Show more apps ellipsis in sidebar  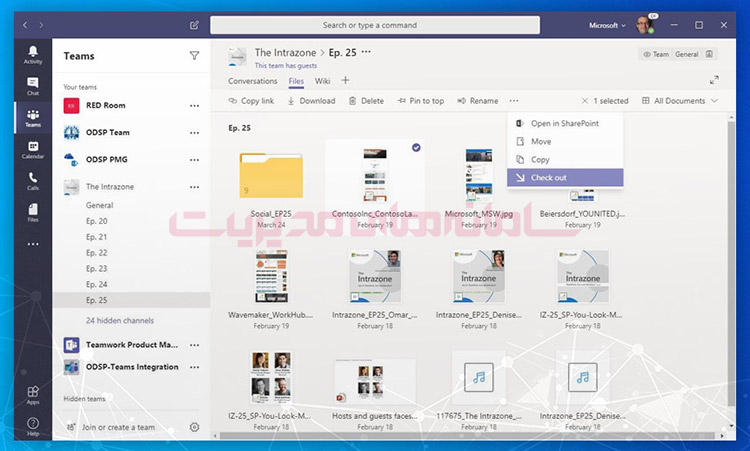pyautogui.click(x=33, y=244)
